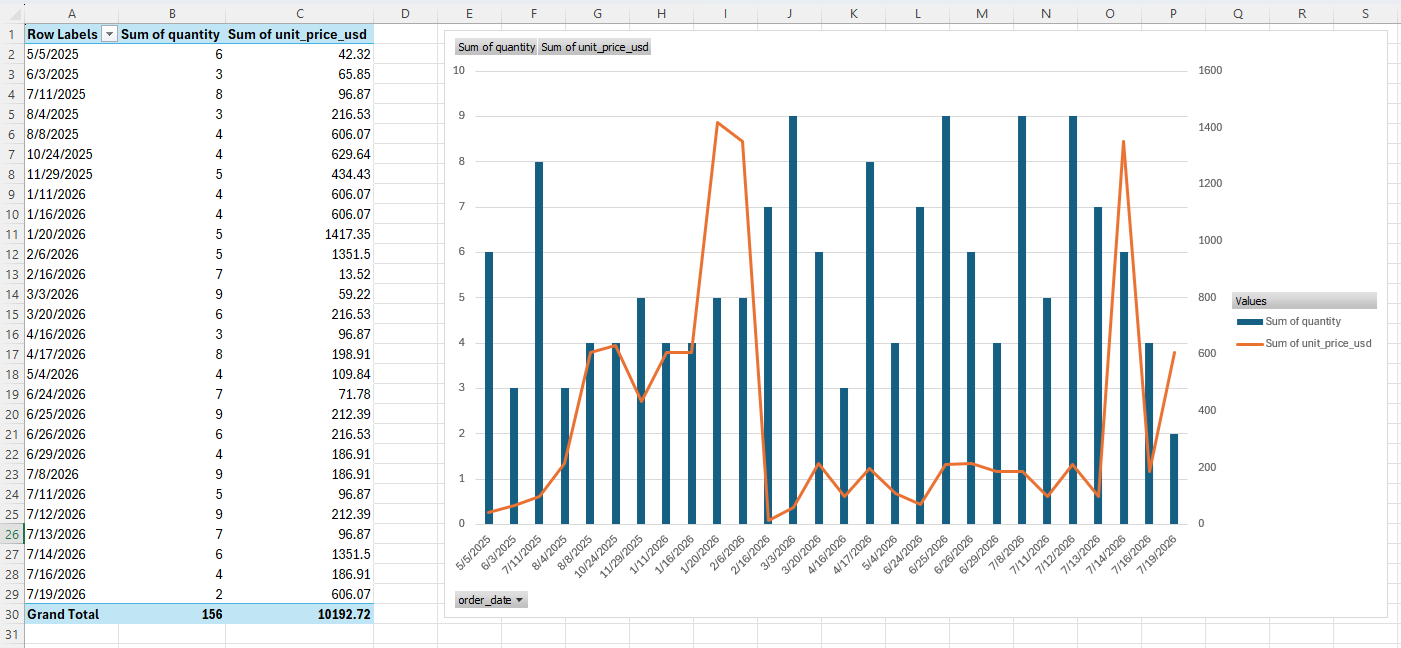This screenshot has width=1401, height=648.
Task: Click the 10 label on primary axis
Action: [x=459, y=71]
